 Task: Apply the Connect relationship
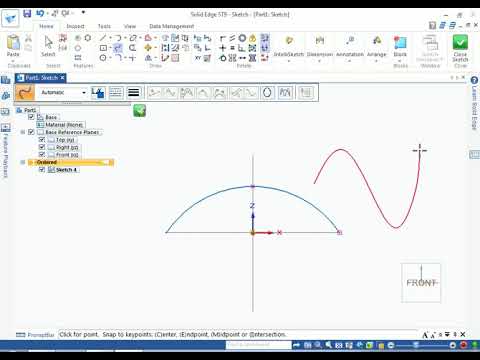click(223, 38)
